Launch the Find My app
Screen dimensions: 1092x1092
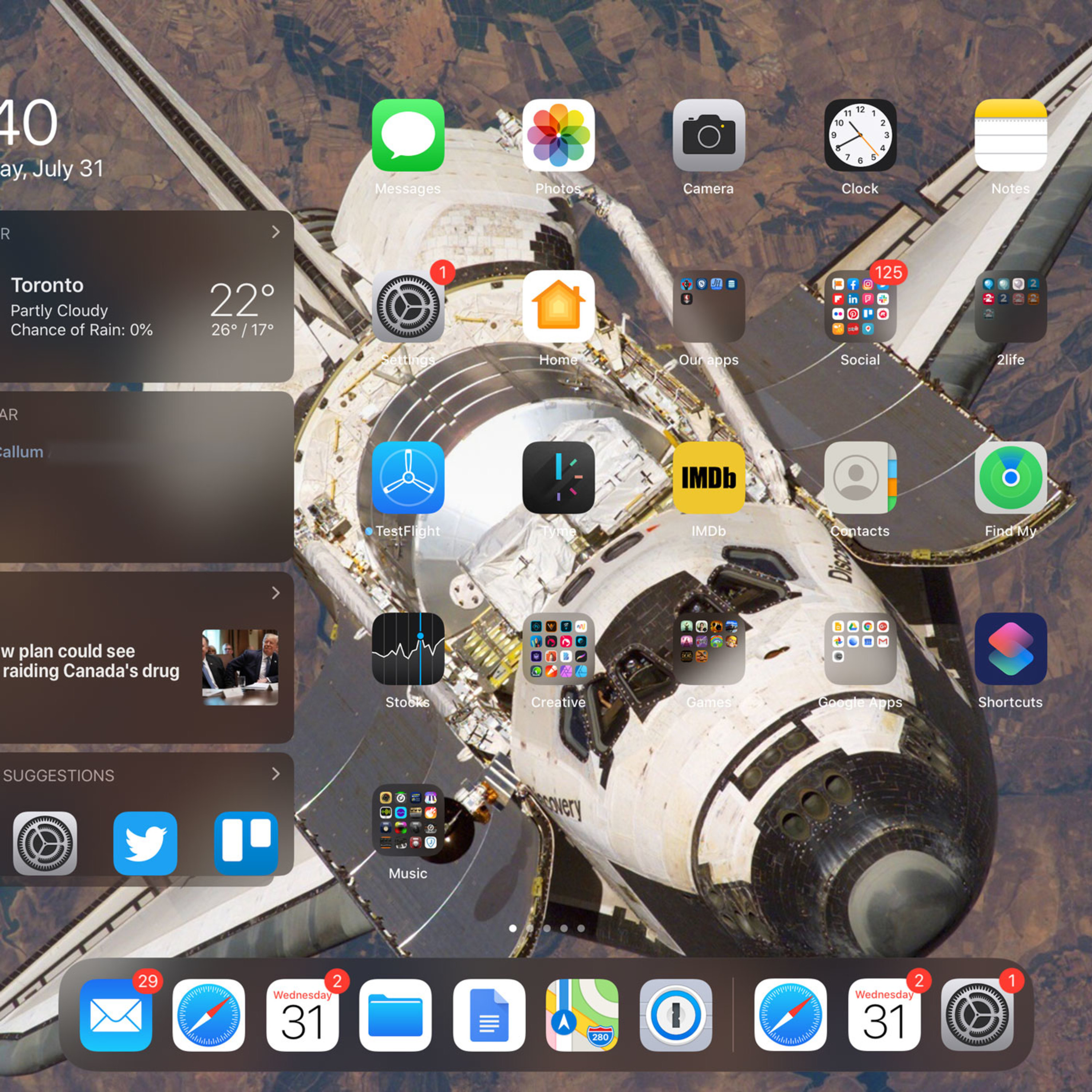coord(1010,478)
